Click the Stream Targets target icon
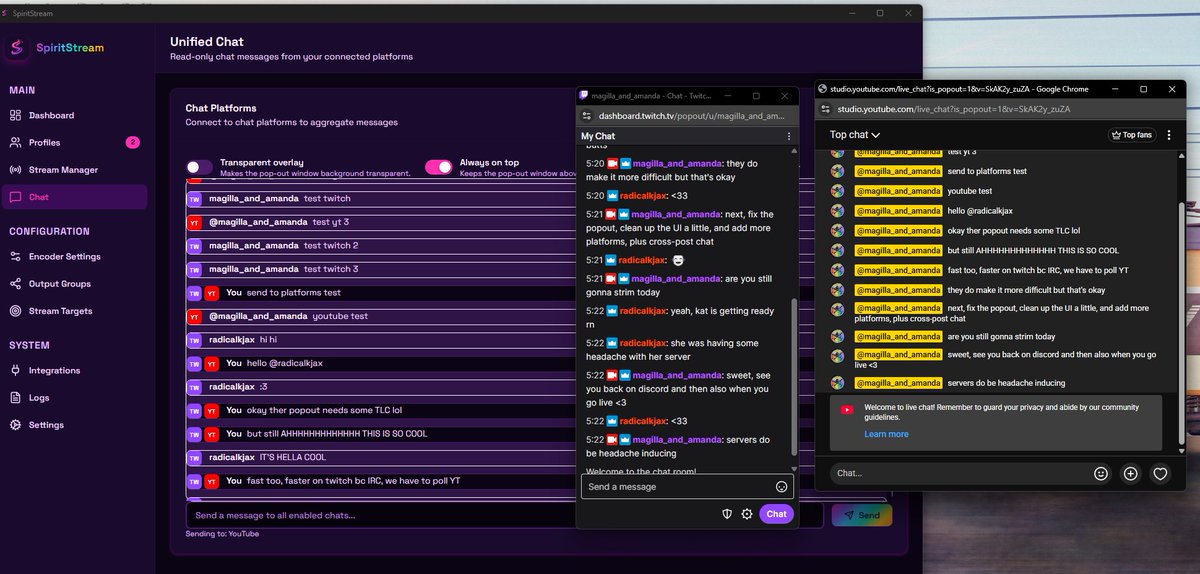The height and width of the screenshot is (574, 1200). [x=16, y=311]
